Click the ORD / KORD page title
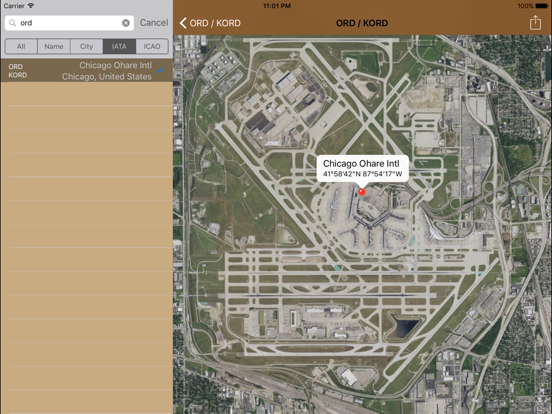552x414 pixels. (362, 23)
